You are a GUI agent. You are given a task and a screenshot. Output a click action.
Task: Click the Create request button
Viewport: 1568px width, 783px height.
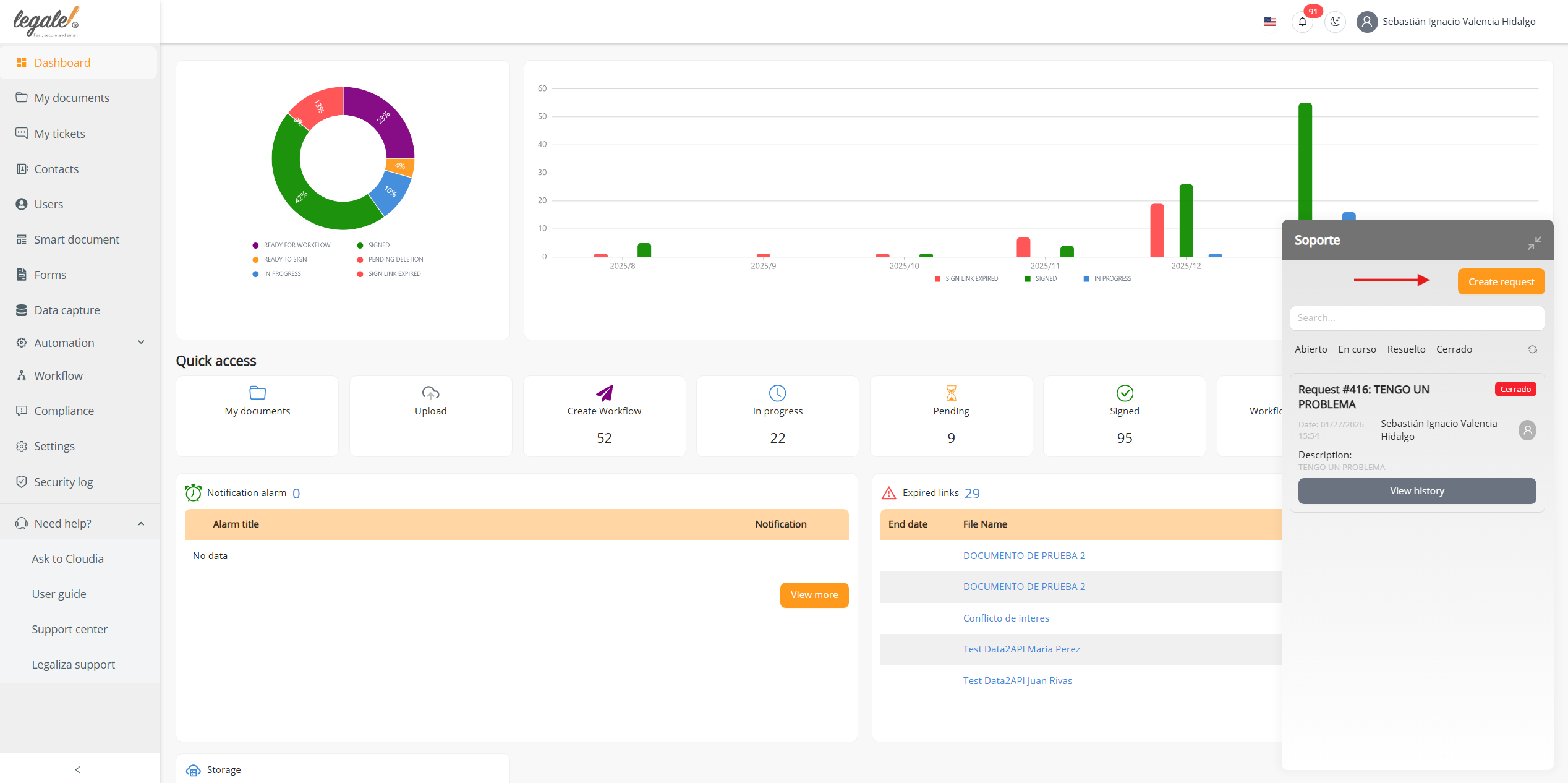pos(1501,282)
